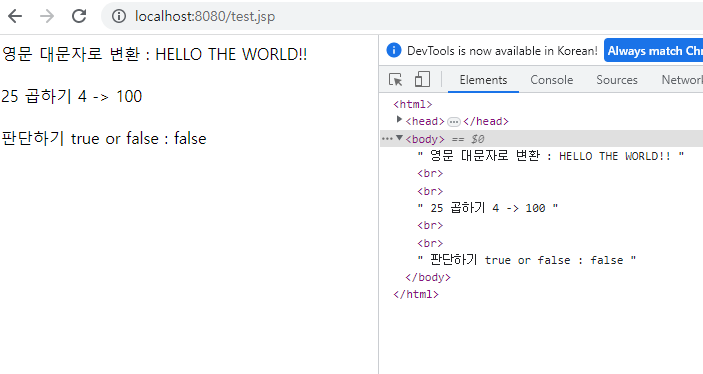
Task: Select the HELLO THE WORLD!! text node
Action: 551,156
